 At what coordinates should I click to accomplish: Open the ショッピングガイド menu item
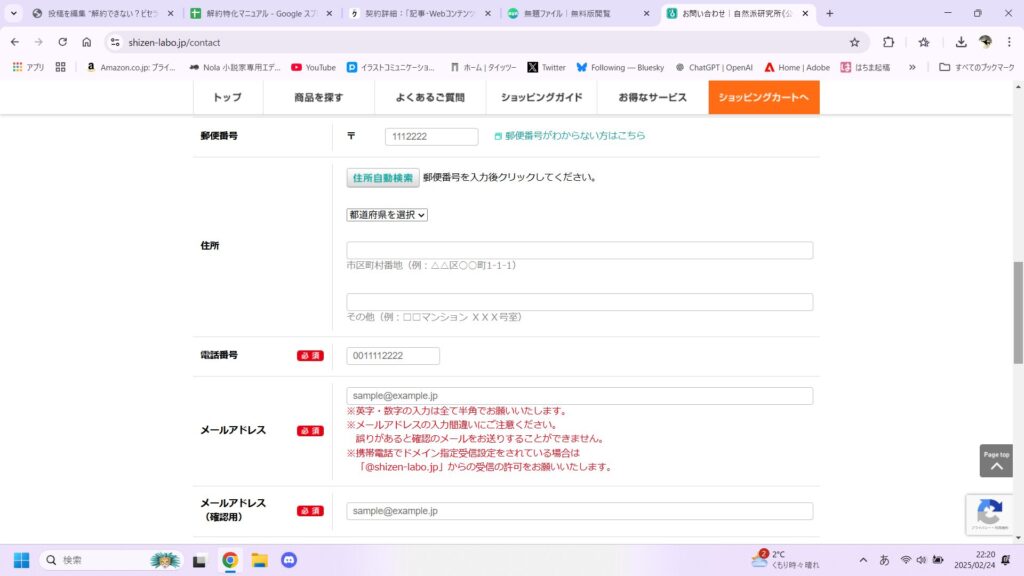541,97
